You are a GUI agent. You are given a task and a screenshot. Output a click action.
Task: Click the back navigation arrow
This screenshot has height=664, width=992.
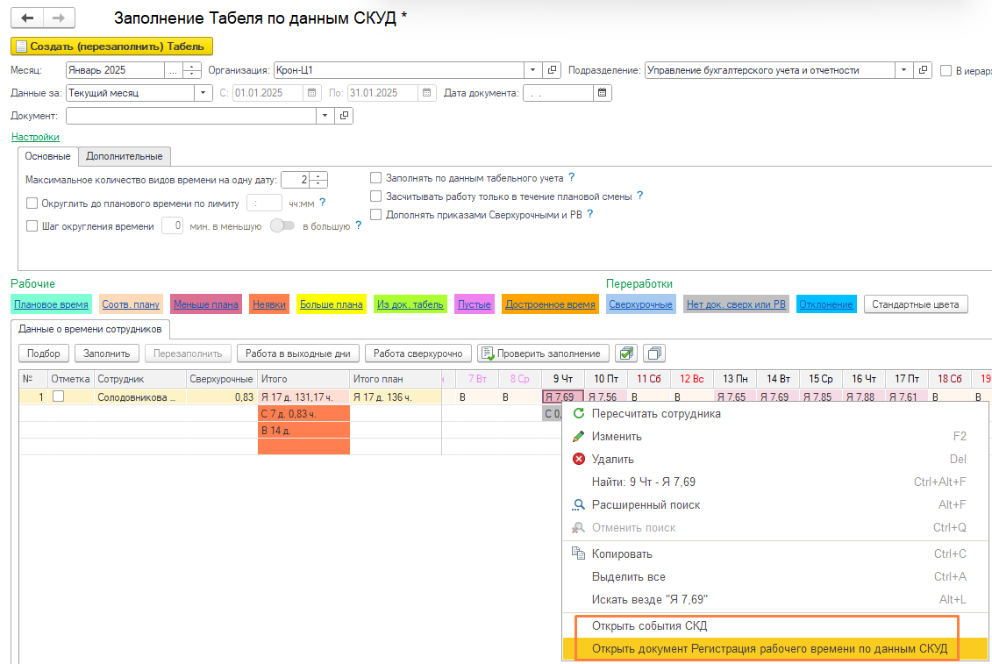coord(27,18)
